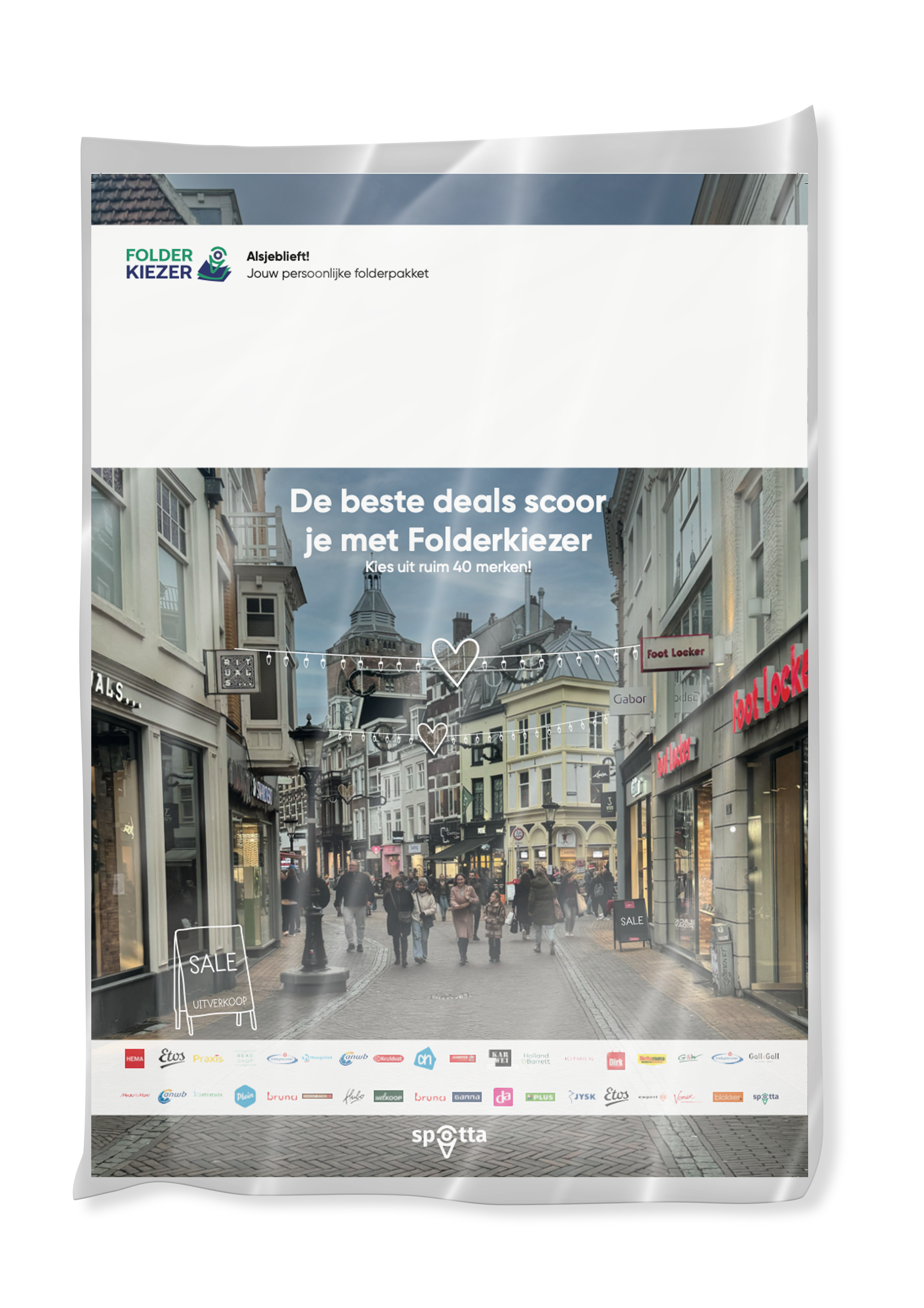Click the blue Plein hexagon logo
Viewport: 924px width, 1308px height.
pos(245,1096)
